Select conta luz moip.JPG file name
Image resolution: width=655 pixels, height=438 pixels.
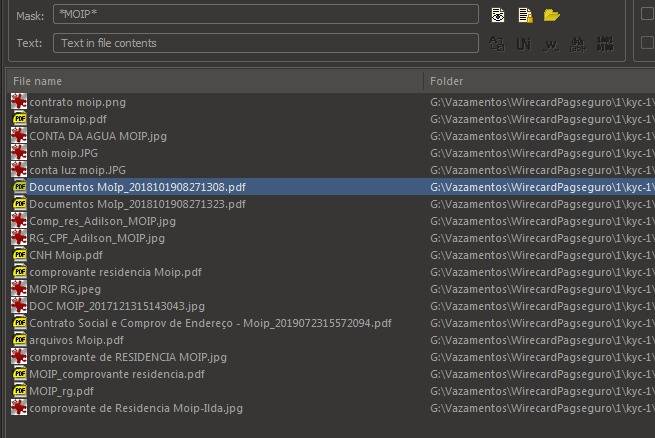pos(77,170)
